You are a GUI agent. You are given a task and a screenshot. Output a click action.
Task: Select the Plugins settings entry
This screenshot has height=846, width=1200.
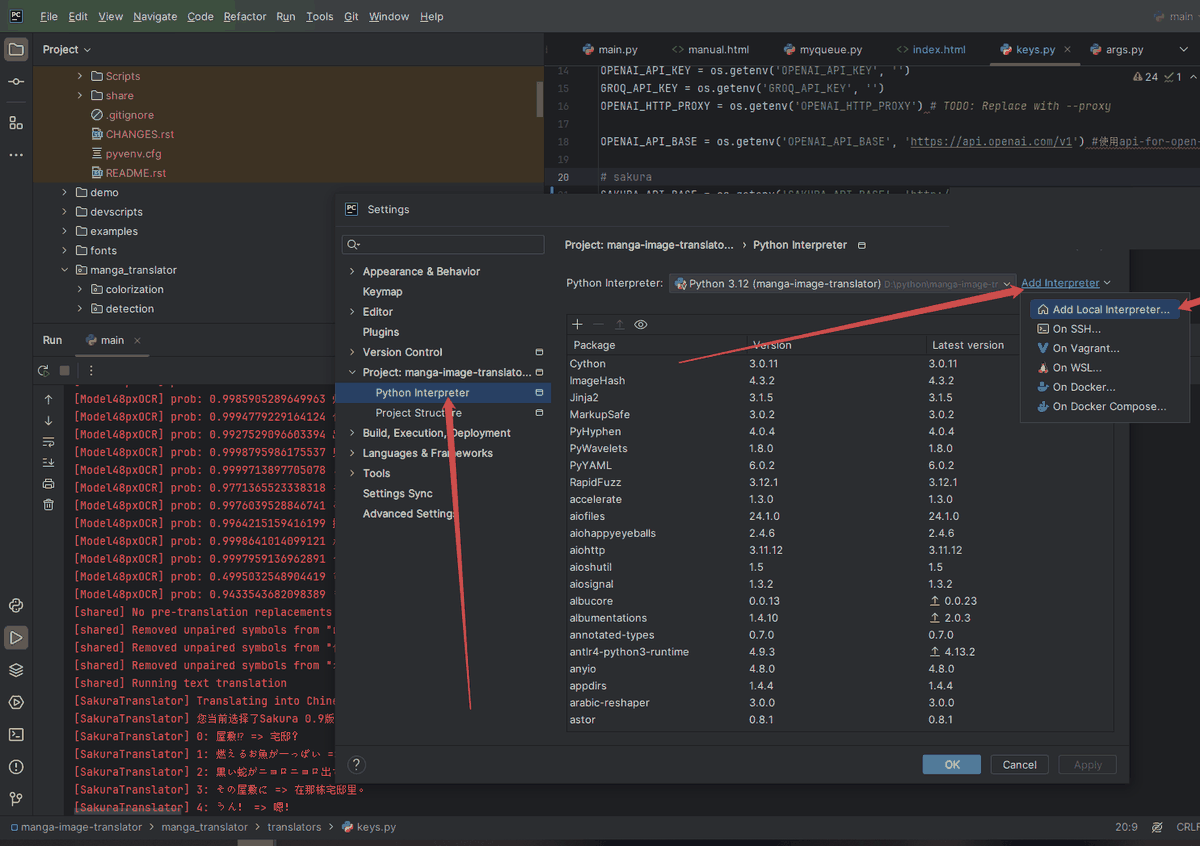point(381,332)
